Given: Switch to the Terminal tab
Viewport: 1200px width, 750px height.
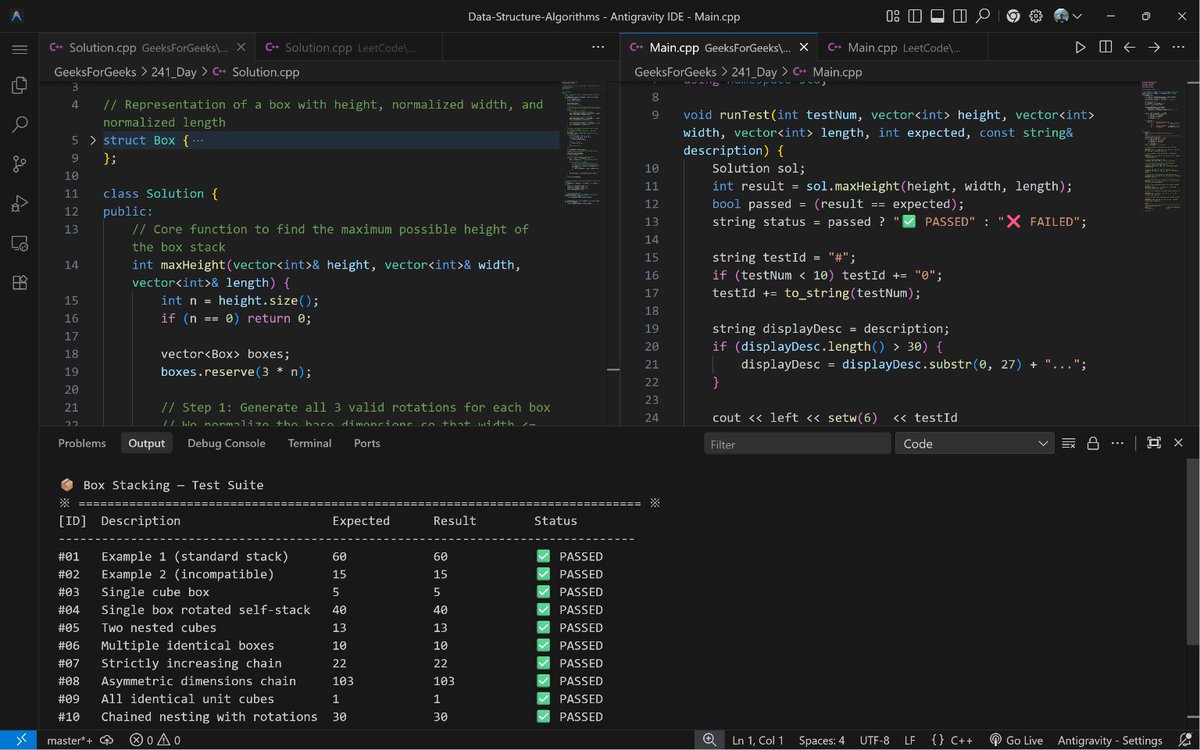Looking at the screenshot, I should pos(310,443).
